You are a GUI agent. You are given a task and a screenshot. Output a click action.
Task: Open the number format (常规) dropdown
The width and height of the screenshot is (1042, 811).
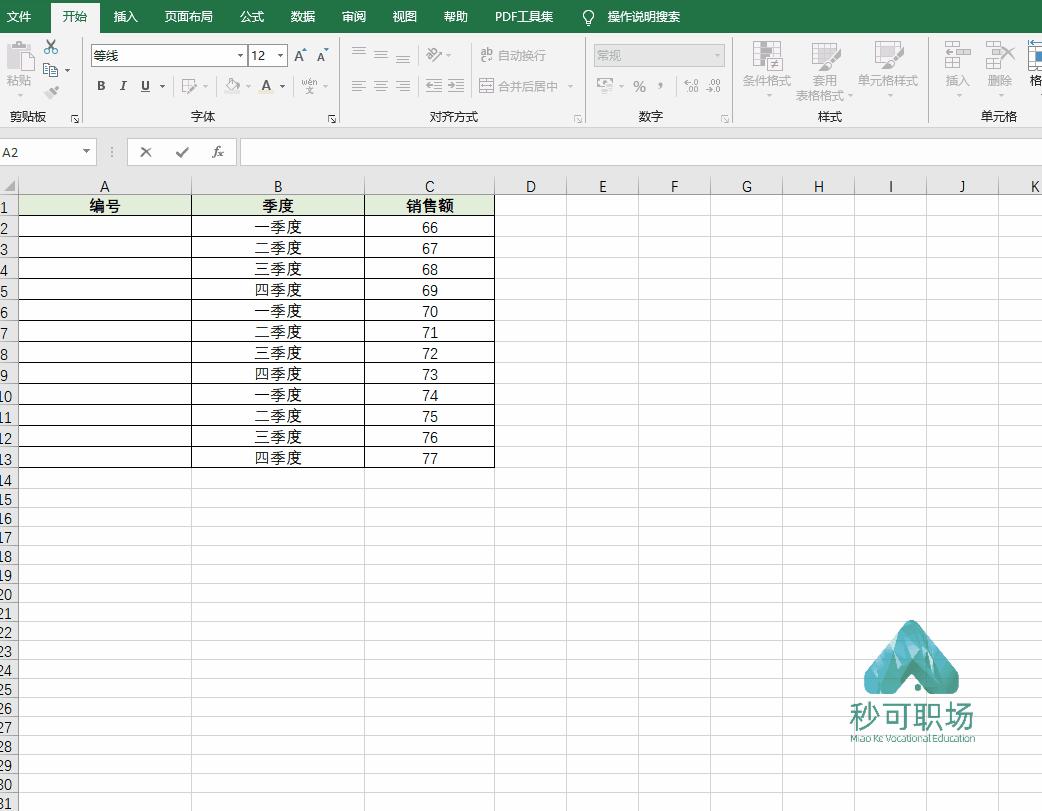718,55
